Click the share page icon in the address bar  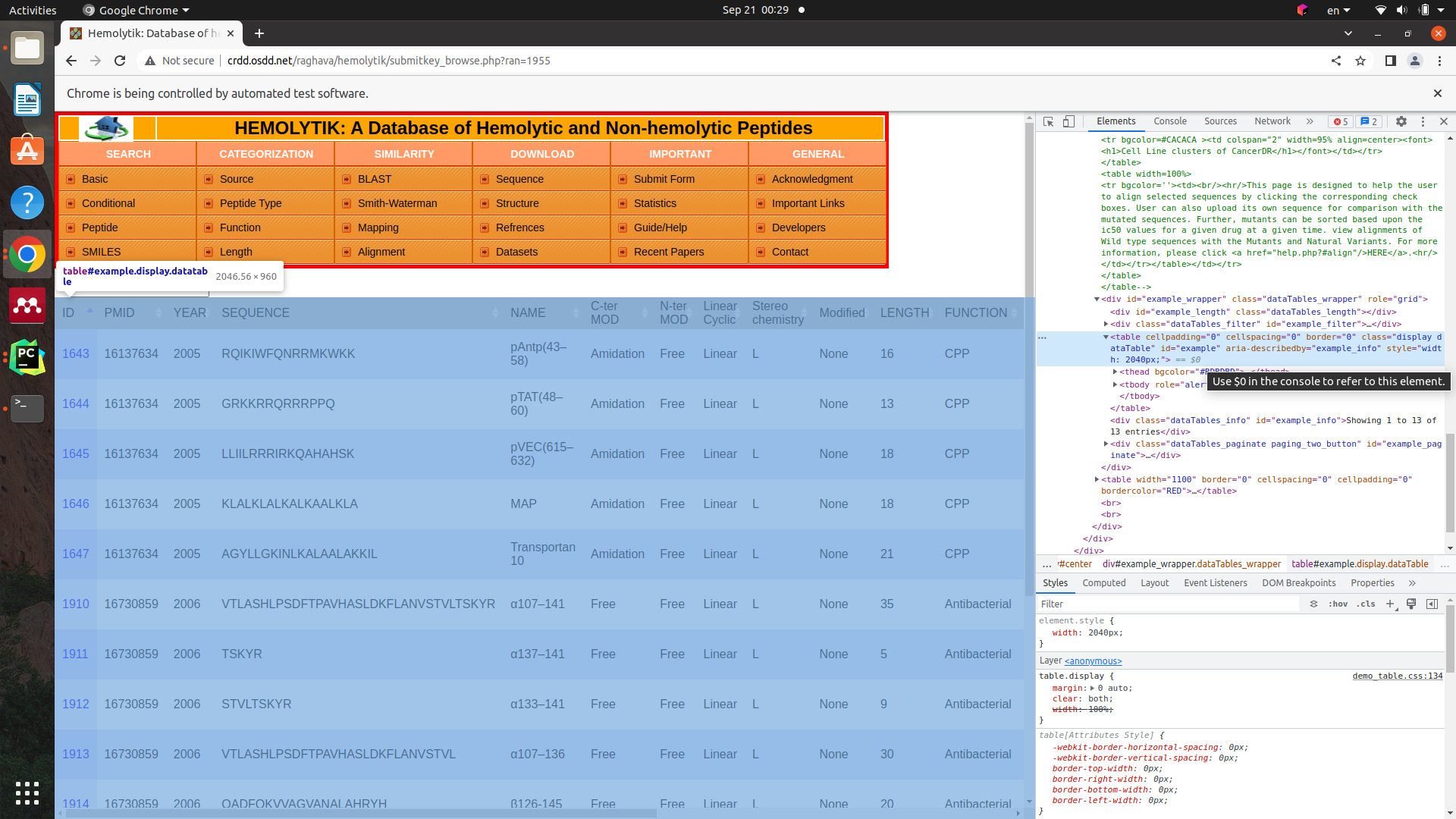(x=1336, y=61)
